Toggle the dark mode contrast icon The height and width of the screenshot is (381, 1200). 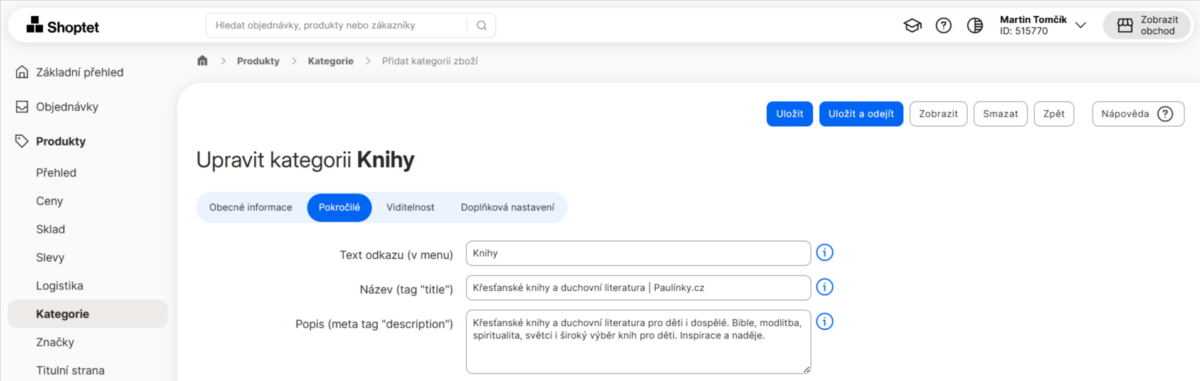(x=975, y=26)
